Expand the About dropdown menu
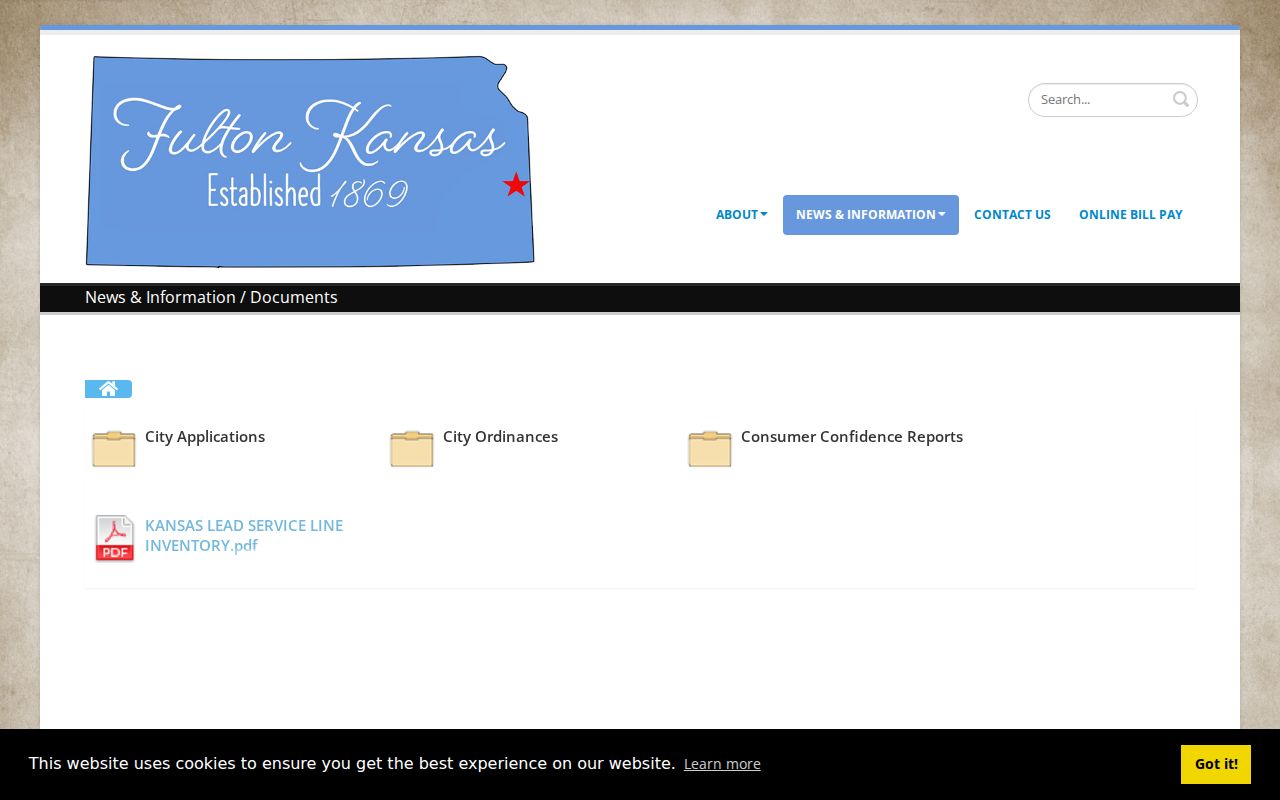 tap(742, 215)
